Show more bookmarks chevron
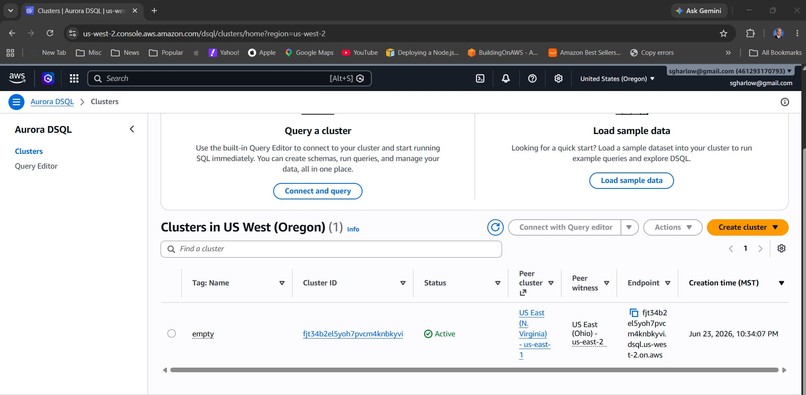Viewport: 806px width, 395px height. point(728,52)
